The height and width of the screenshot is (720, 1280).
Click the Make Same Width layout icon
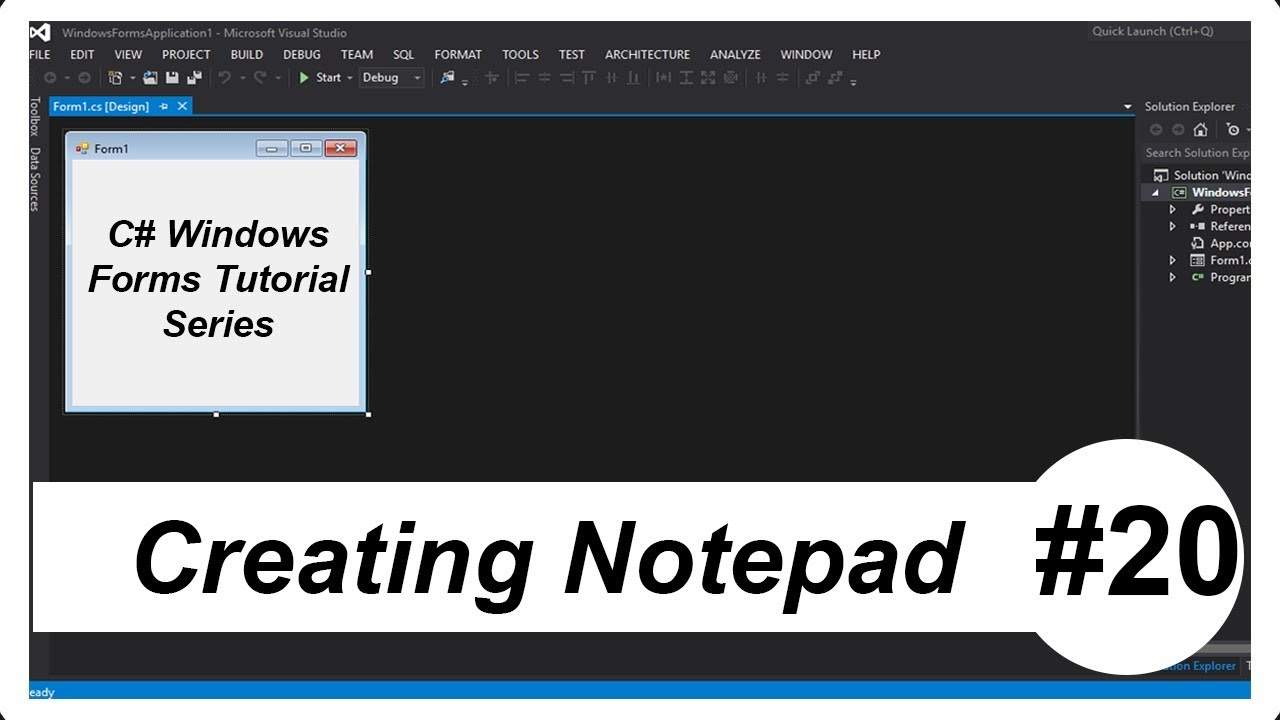(663, 77)
